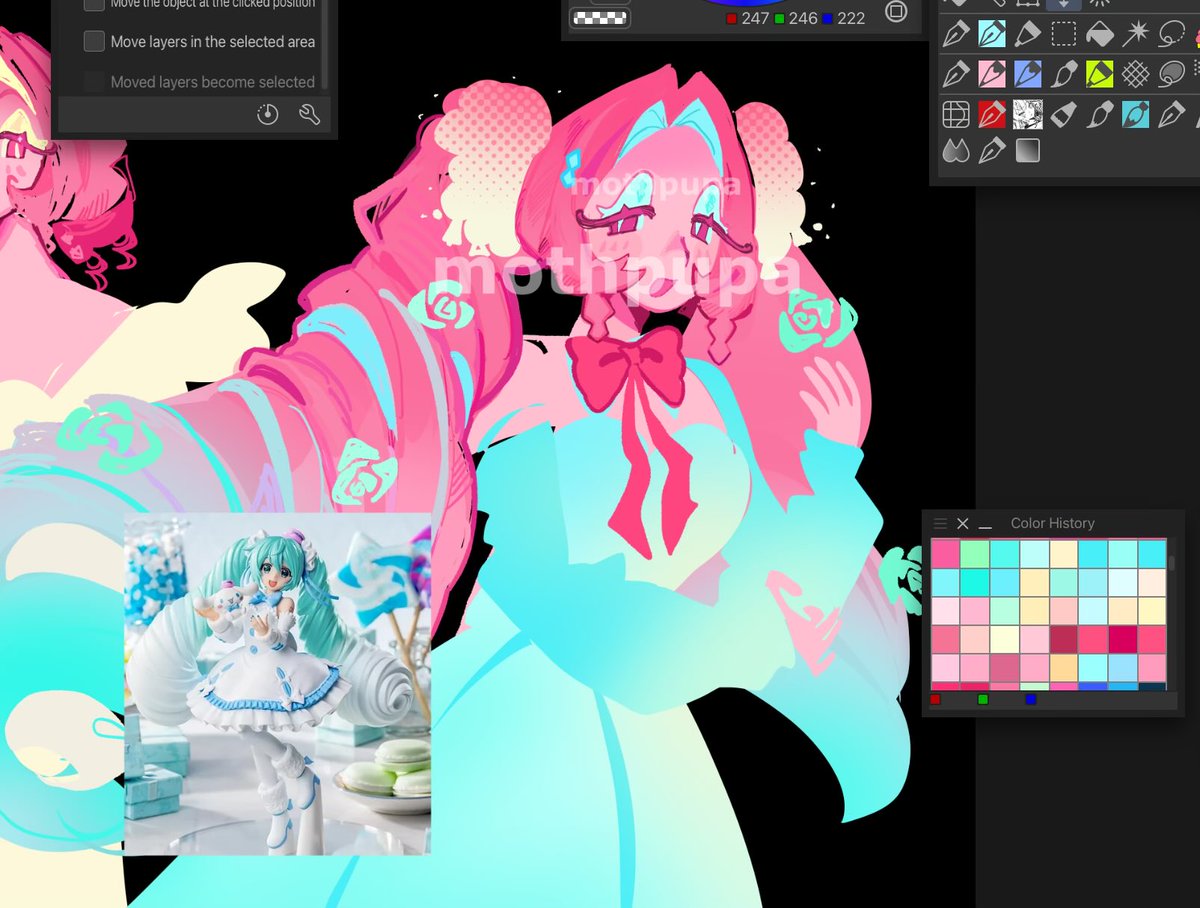
Task: Click the wrench sub tool detail icon
Action: click(x=309, y=115)
